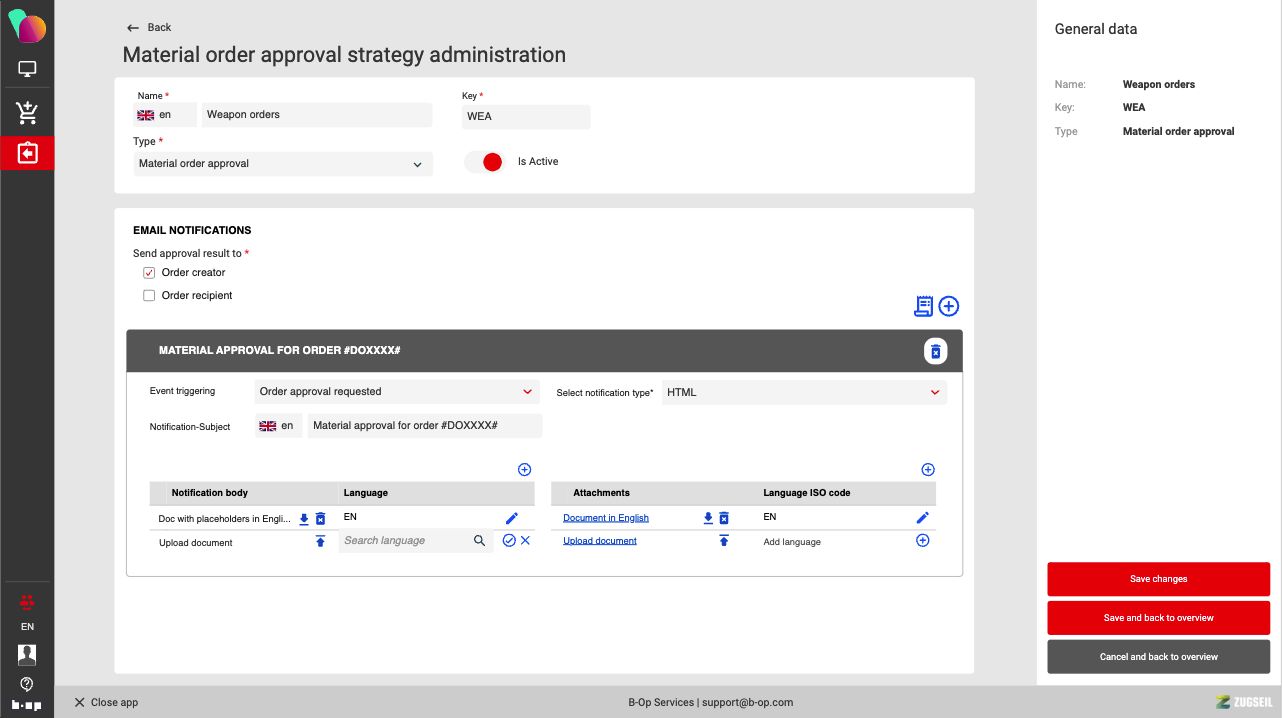1282x718 pixels.
Task: Uncheck the Order creator checkbox
Action: [149, 273]
